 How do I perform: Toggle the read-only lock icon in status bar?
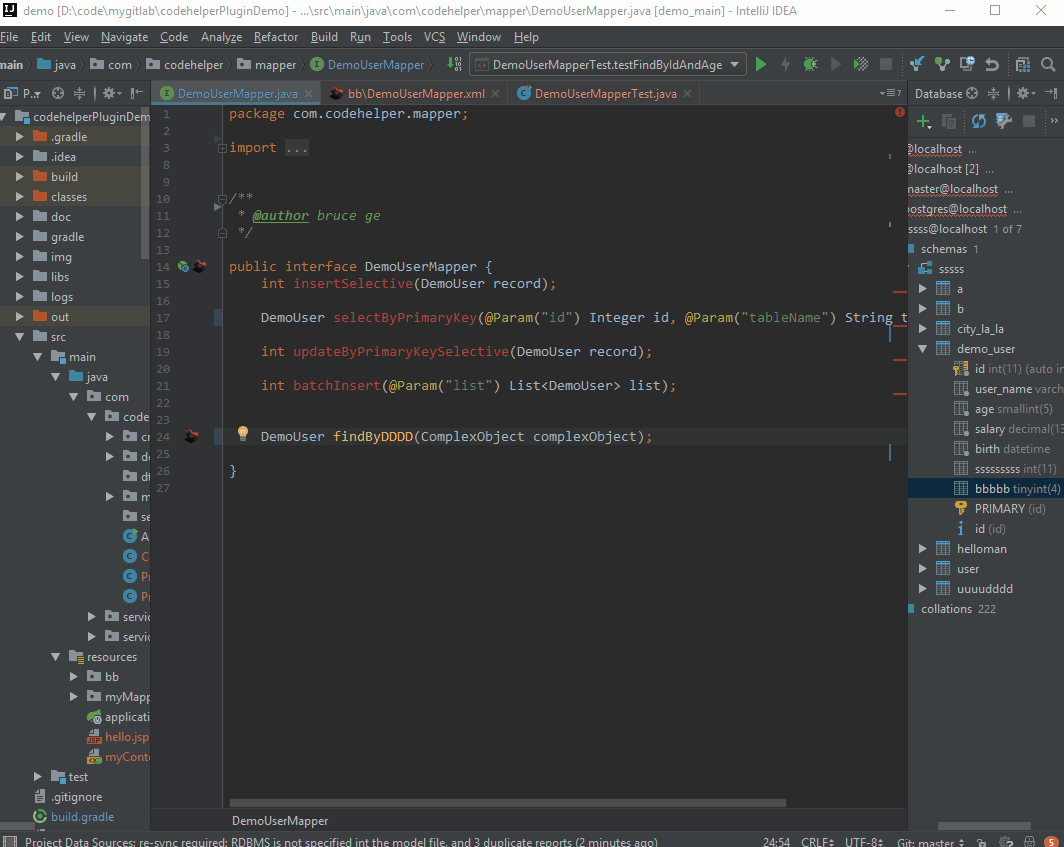click(x=981, y=842)
